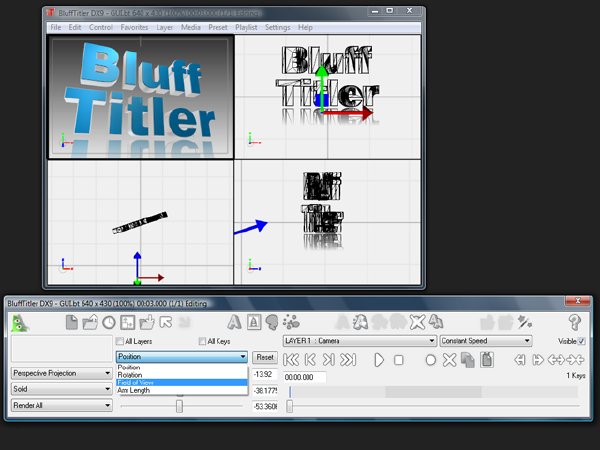Go to the previous key
This screenshot has height=450, width=600.
pos(310,360)
